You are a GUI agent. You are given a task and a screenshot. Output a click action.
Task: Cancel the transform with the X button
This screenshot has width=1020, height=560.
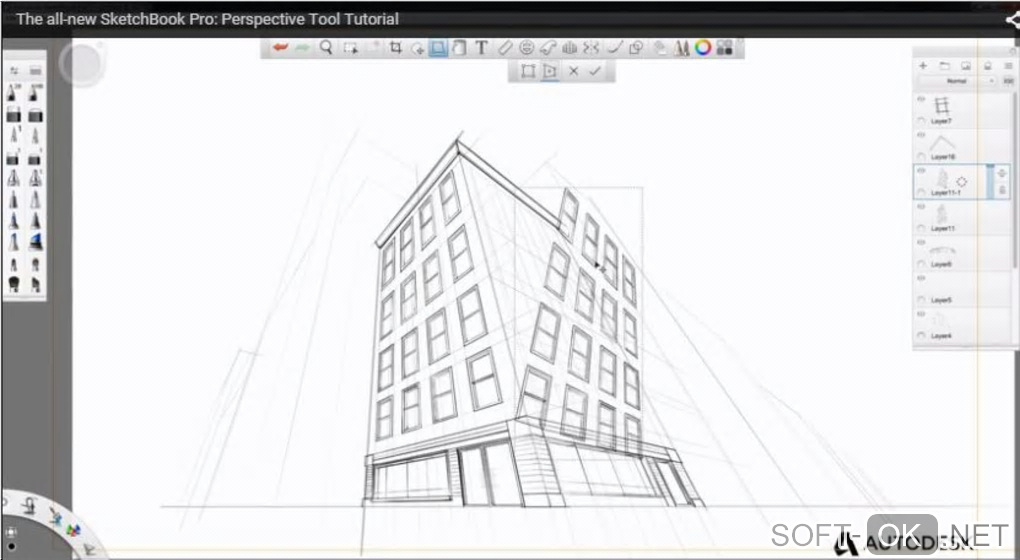click(573, 71)
